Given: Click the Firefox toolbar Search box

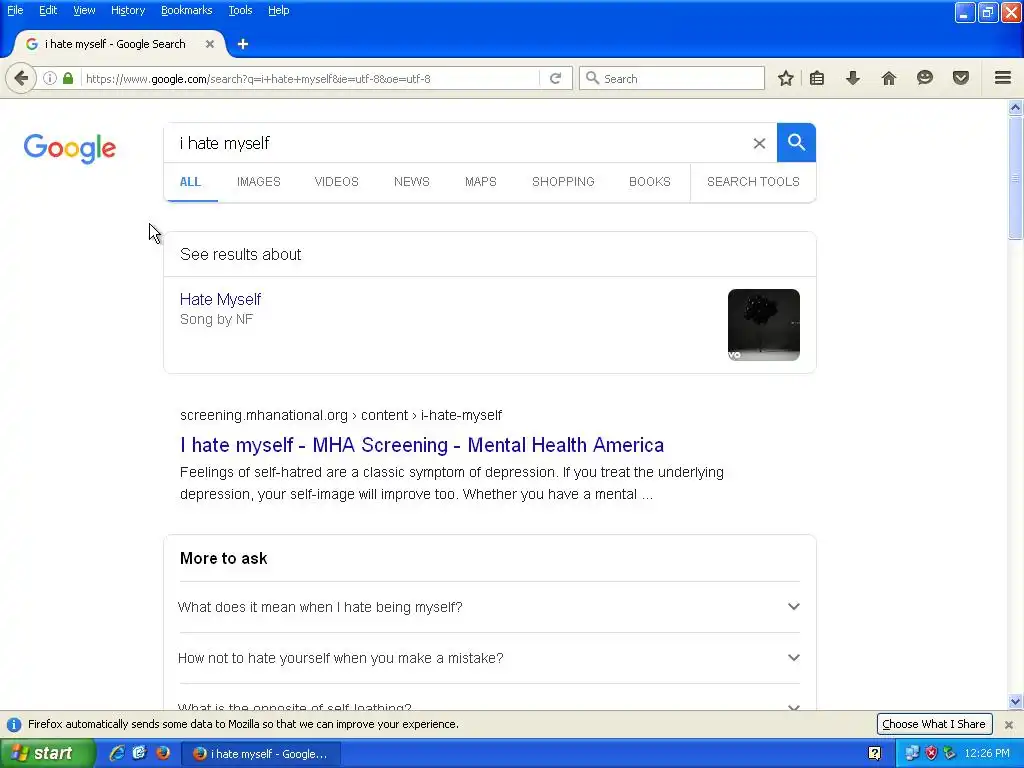Looking at the screenshot, I should pyautogui.click(x=672, y=78).
